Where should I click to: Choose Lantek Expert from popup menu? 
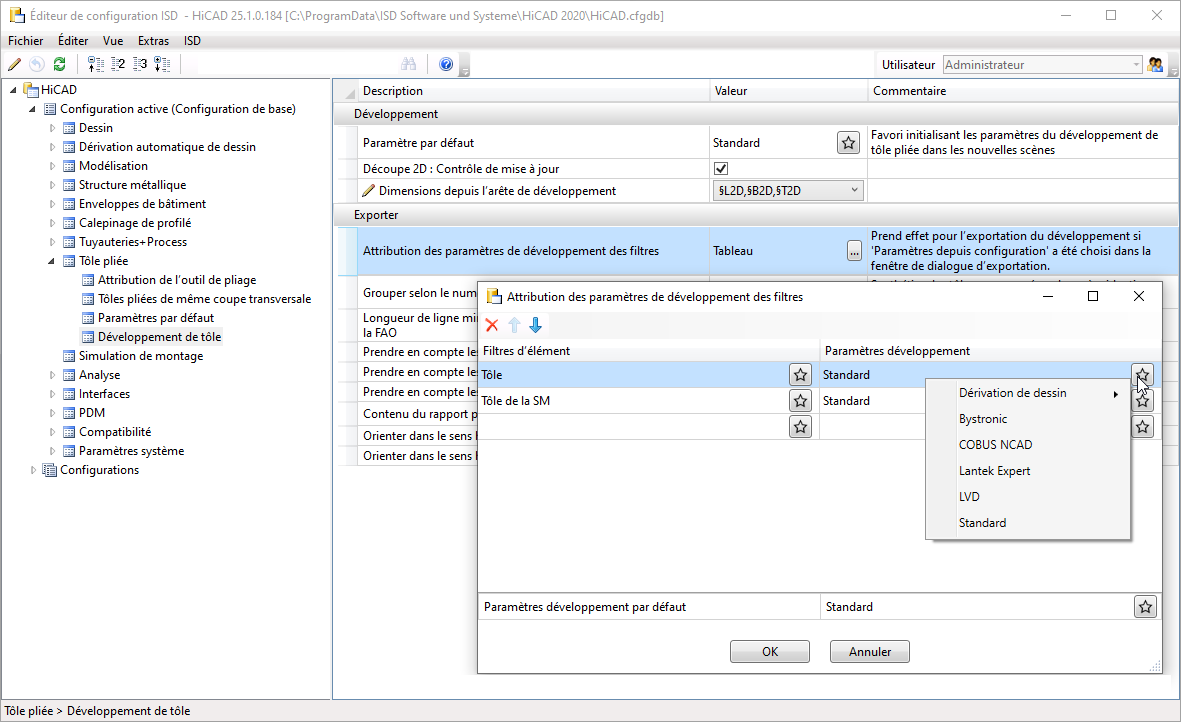coord(994,471)
